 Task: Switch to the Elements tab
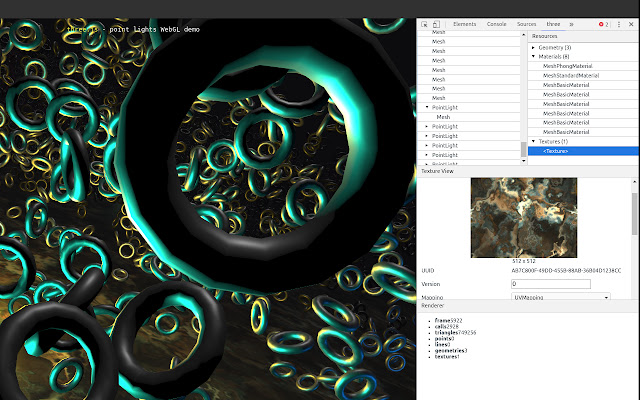[464, 23]
